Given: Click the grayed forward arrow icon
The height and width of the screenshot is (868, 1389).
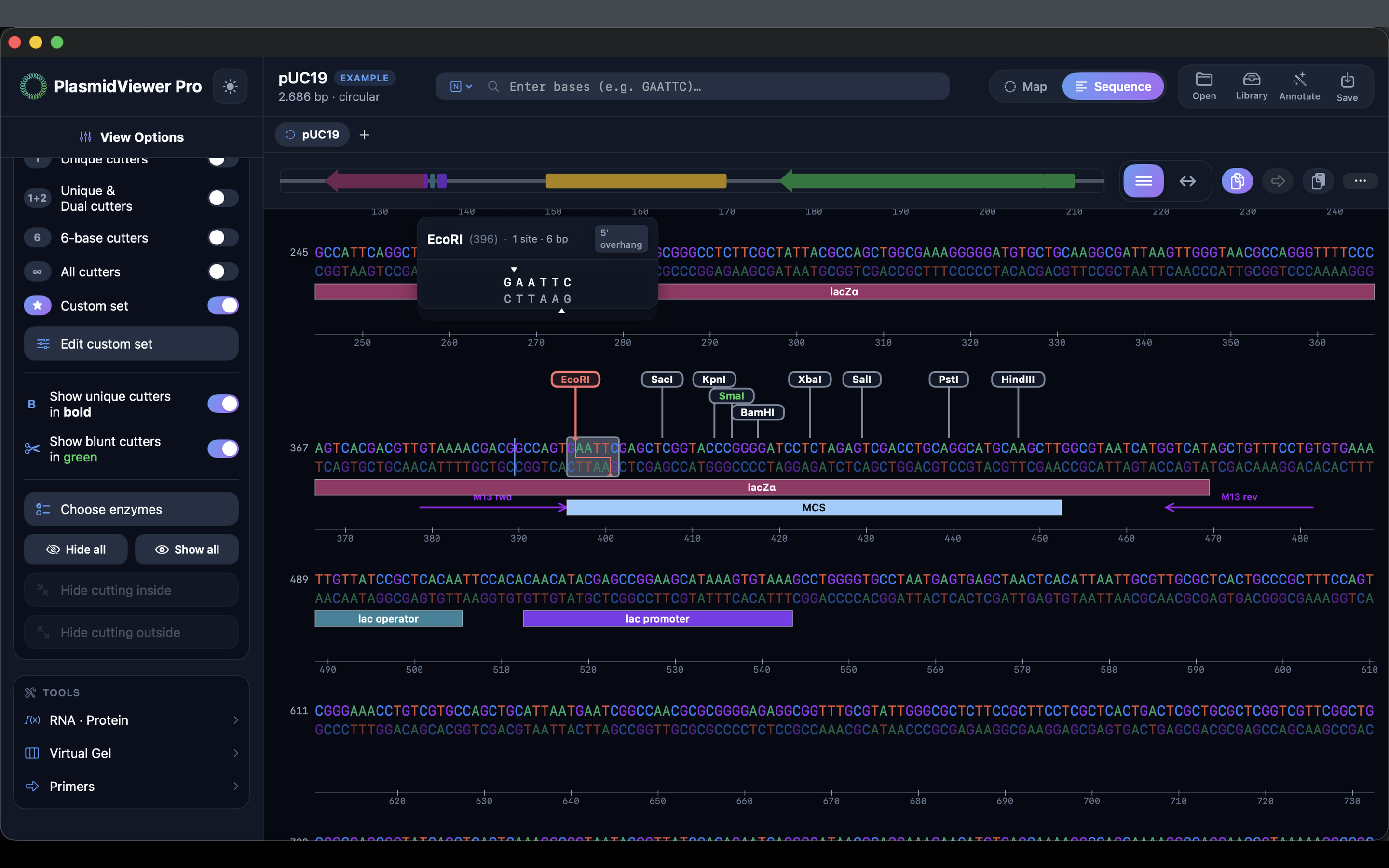Looking at the screenshot, I should 1278,181.
